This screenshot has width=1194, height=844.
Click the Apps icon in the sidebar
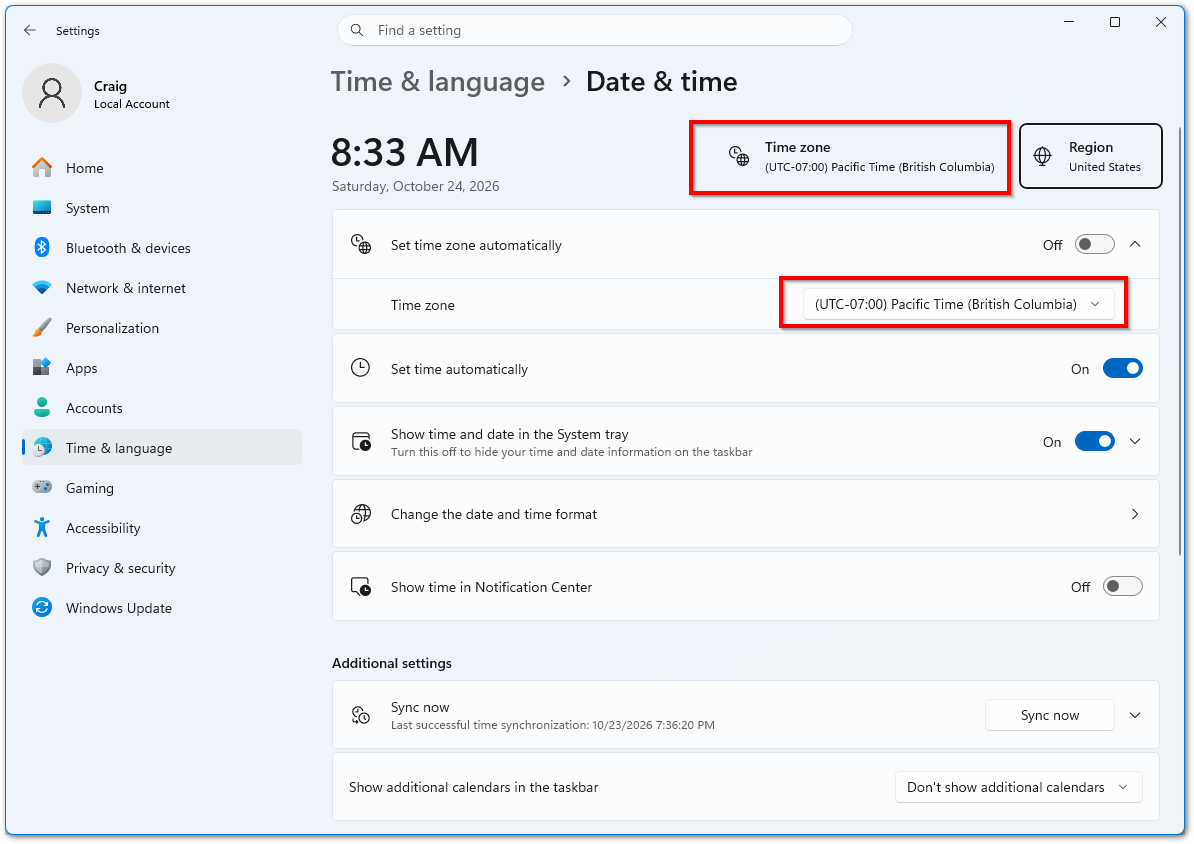click(42, 368)
